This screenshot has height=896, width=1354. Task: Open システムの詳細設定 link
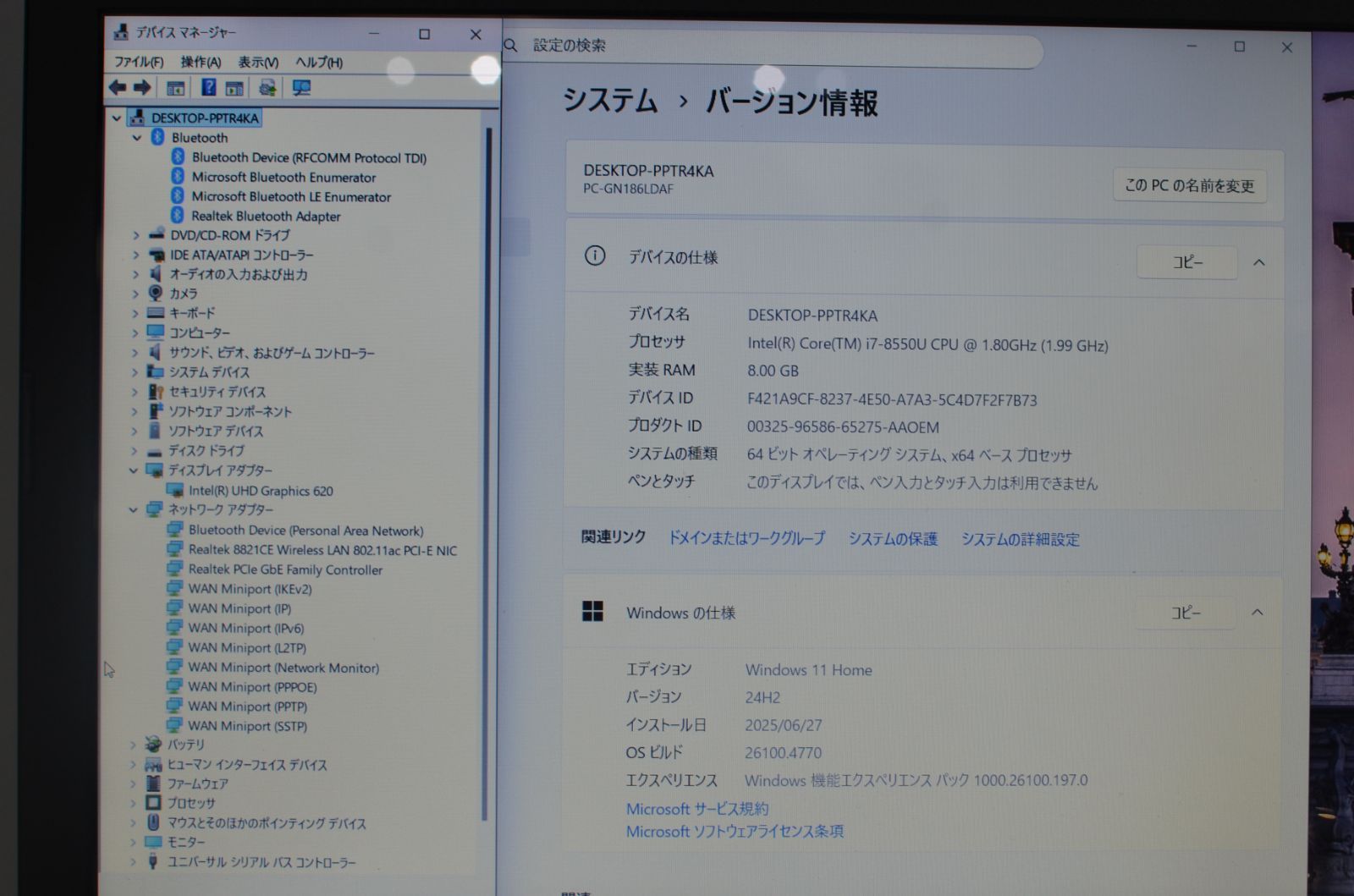(x=1020, y=539)
